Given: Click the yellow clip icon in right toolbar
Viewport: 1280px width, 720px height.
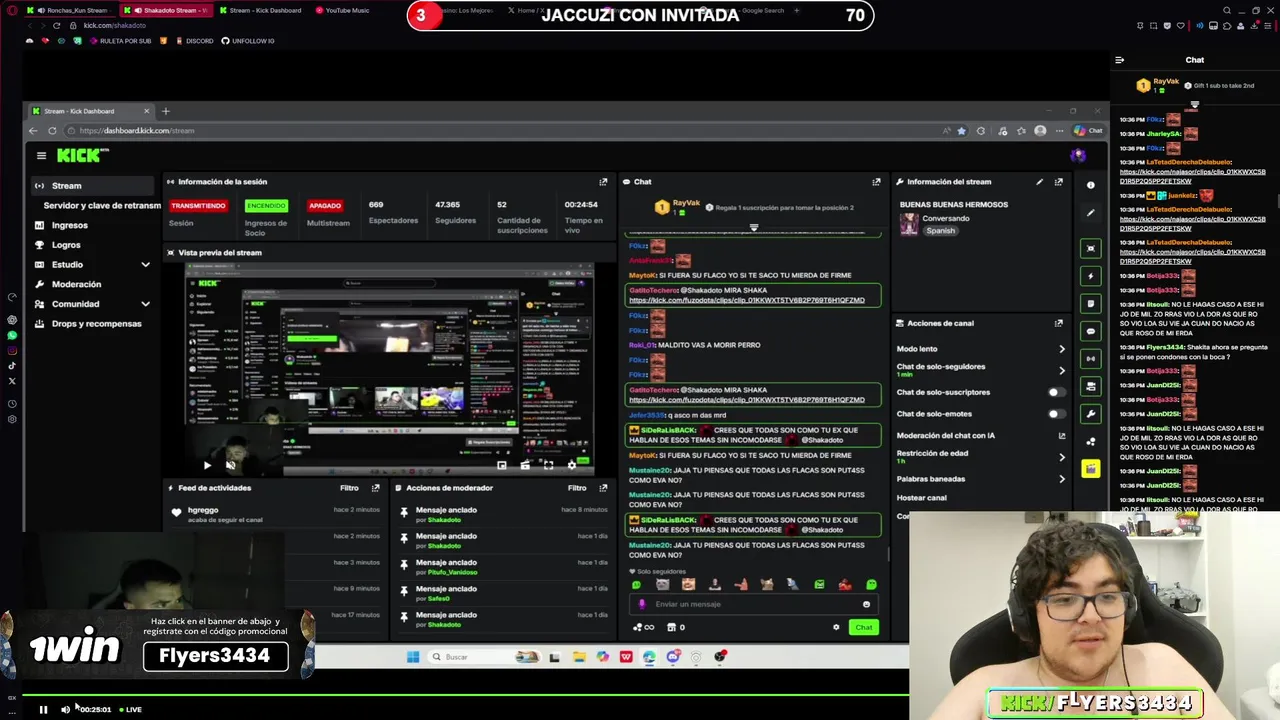Looking at the screenshot, I should click(x=1090, y=468).
